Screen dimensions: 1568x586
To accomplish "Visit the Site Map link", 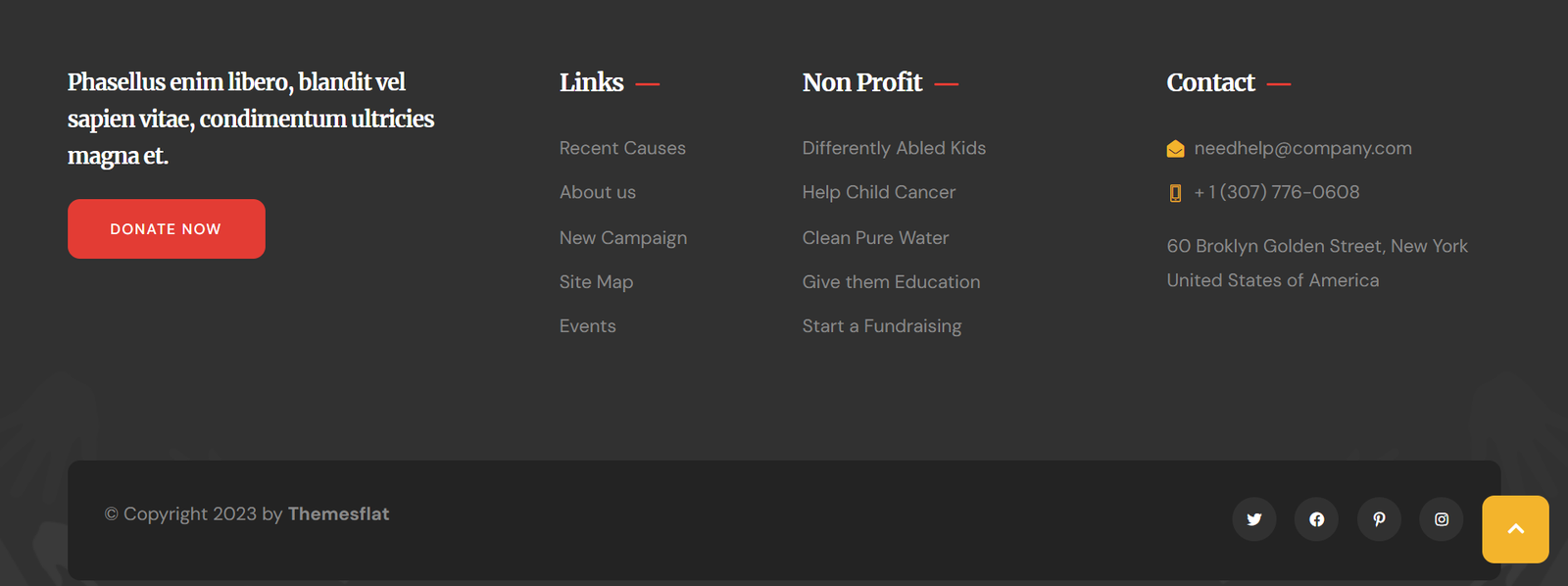I will pos(596,282).
